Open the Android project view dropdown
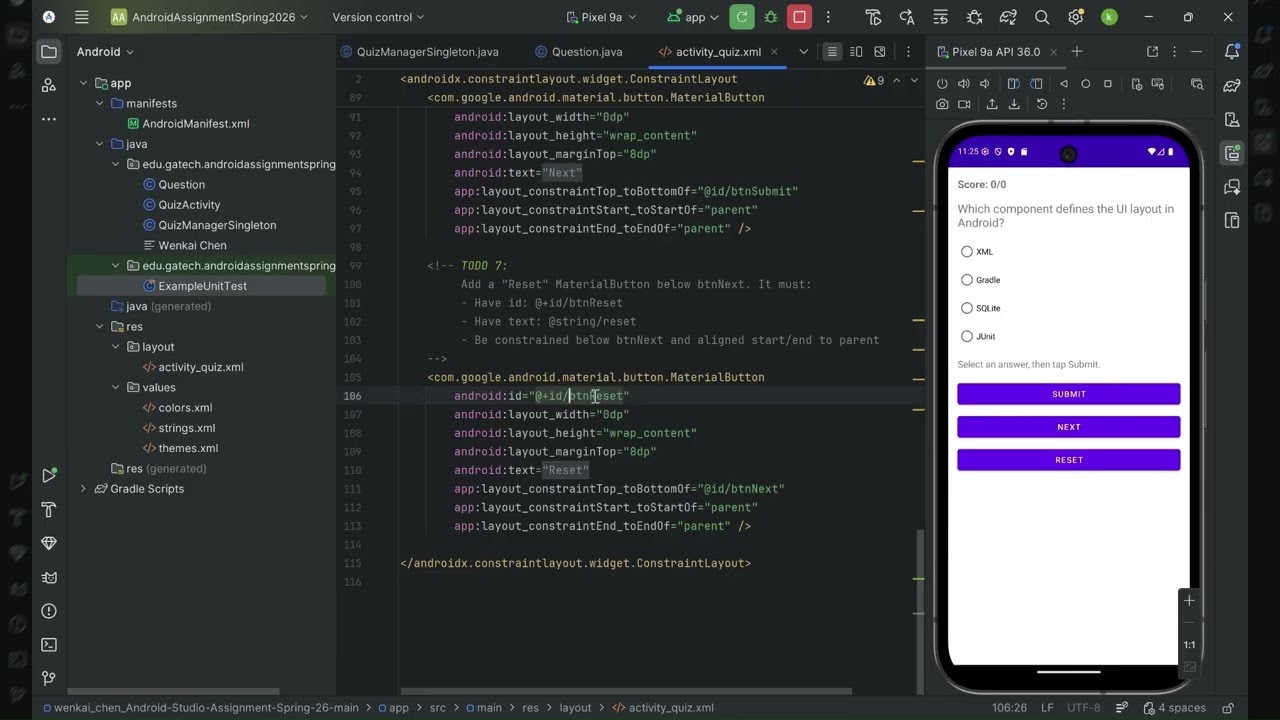 105,52
